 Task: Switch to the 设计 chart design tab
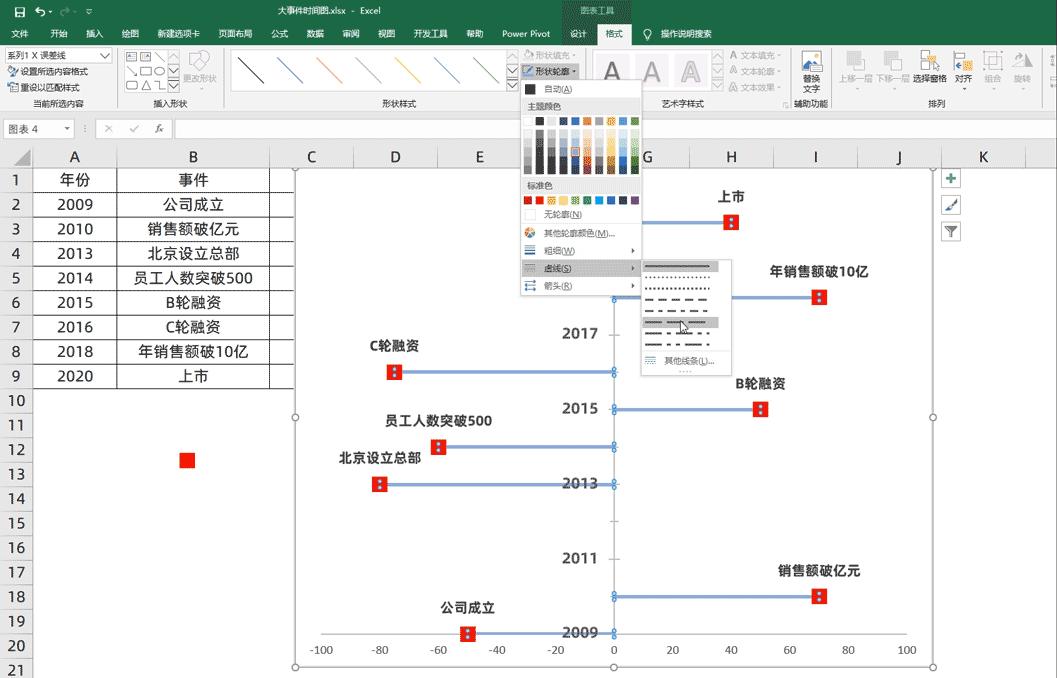pos(580,33)
